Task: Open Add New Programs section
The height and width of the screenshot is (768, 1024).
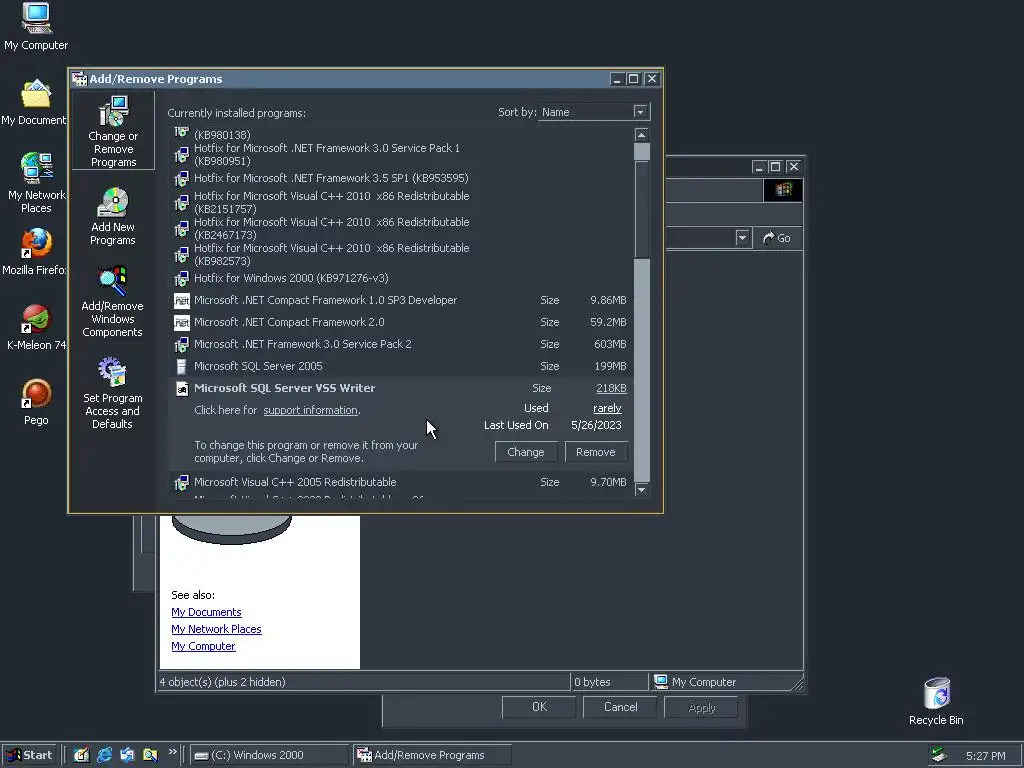Action: pos(113,217)
